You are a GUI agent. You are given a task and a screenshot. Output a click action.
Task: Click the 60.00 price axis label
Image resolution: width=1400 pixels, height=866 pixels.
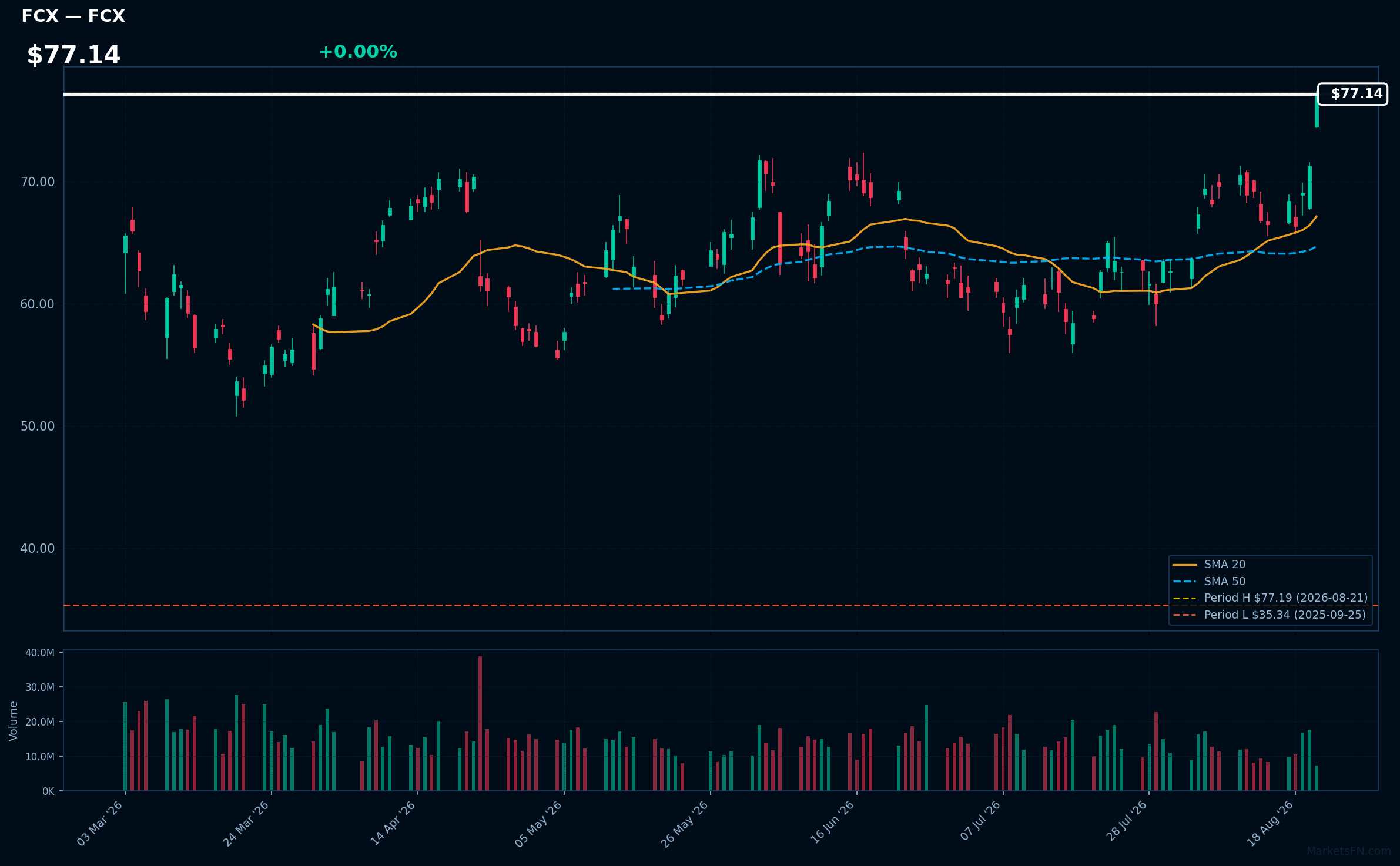coord(38,304)
